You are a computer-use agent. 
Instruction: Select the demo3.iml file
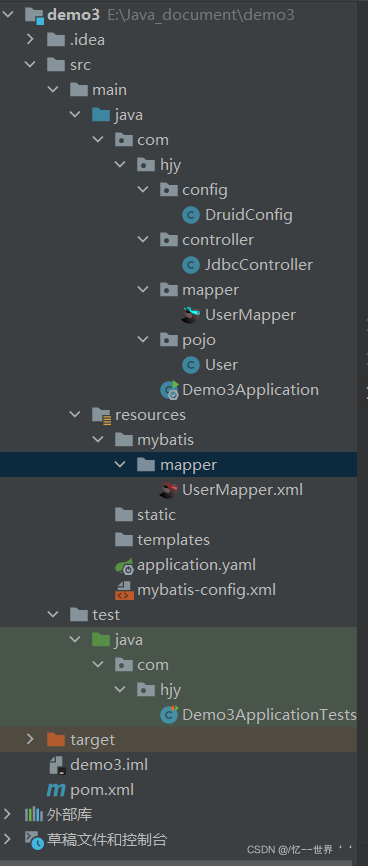(x=109, y=765)
